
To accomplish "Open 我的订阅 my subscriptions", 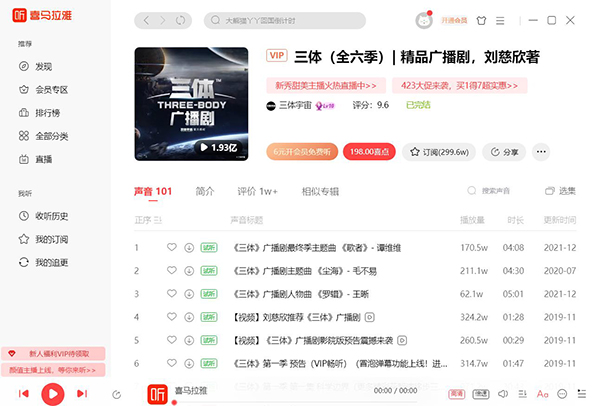I will 43,239.
